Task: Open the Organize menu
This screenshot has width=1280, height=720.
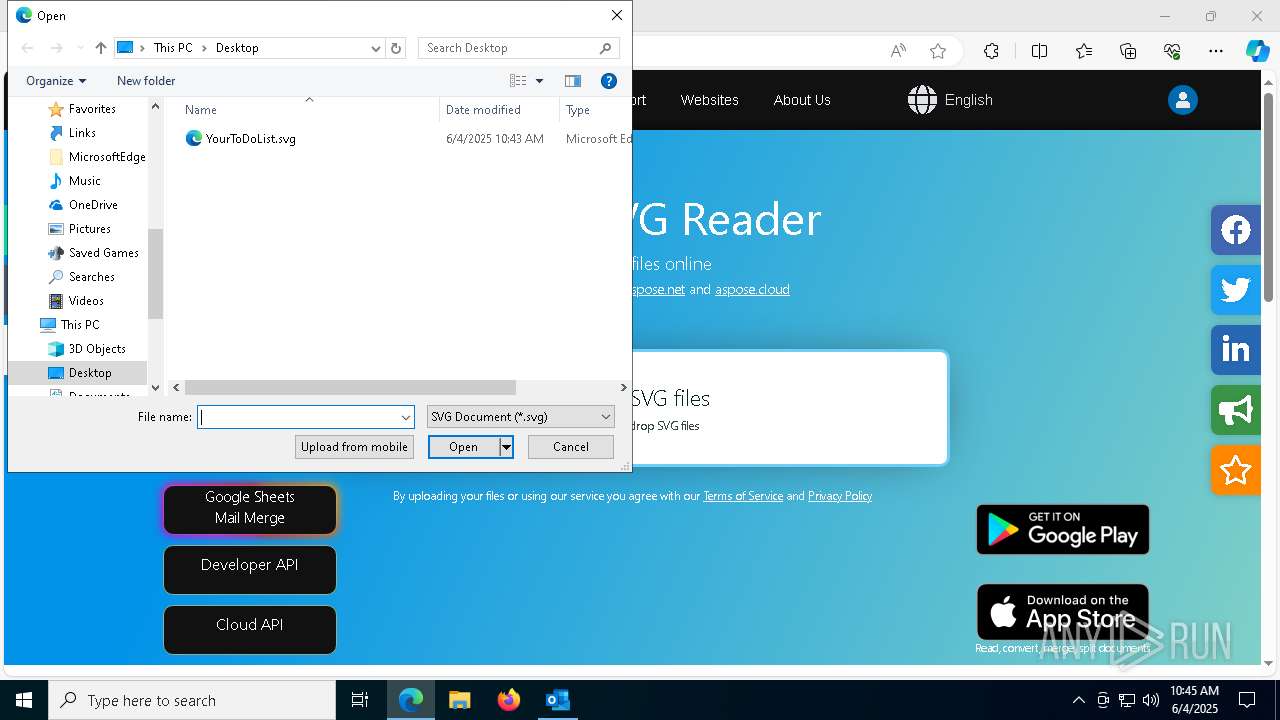Action: click(x=56, y=81)
